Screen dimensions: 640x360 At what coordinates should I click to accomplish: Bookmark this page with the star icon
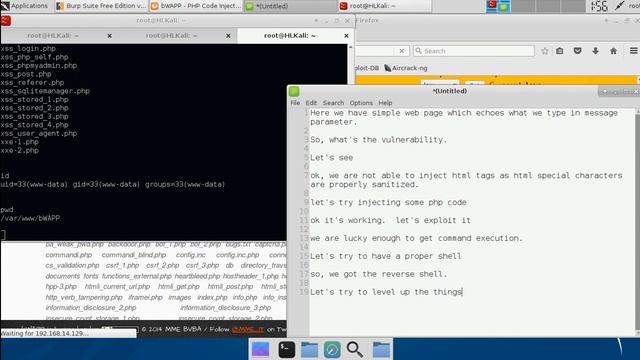[545, 51]
